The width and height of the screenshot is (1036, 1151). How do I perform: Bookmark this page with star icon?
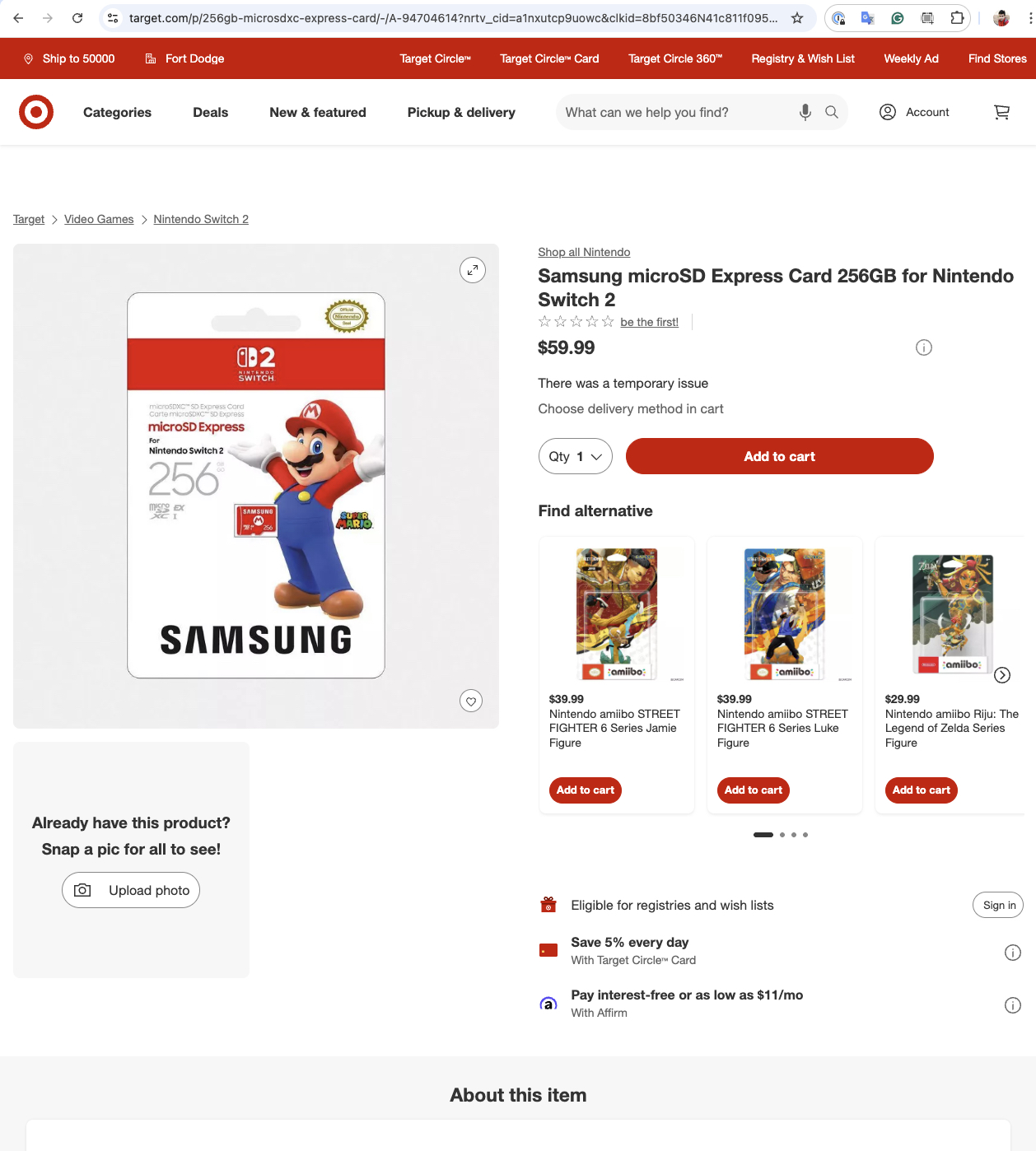coord(797,18)
